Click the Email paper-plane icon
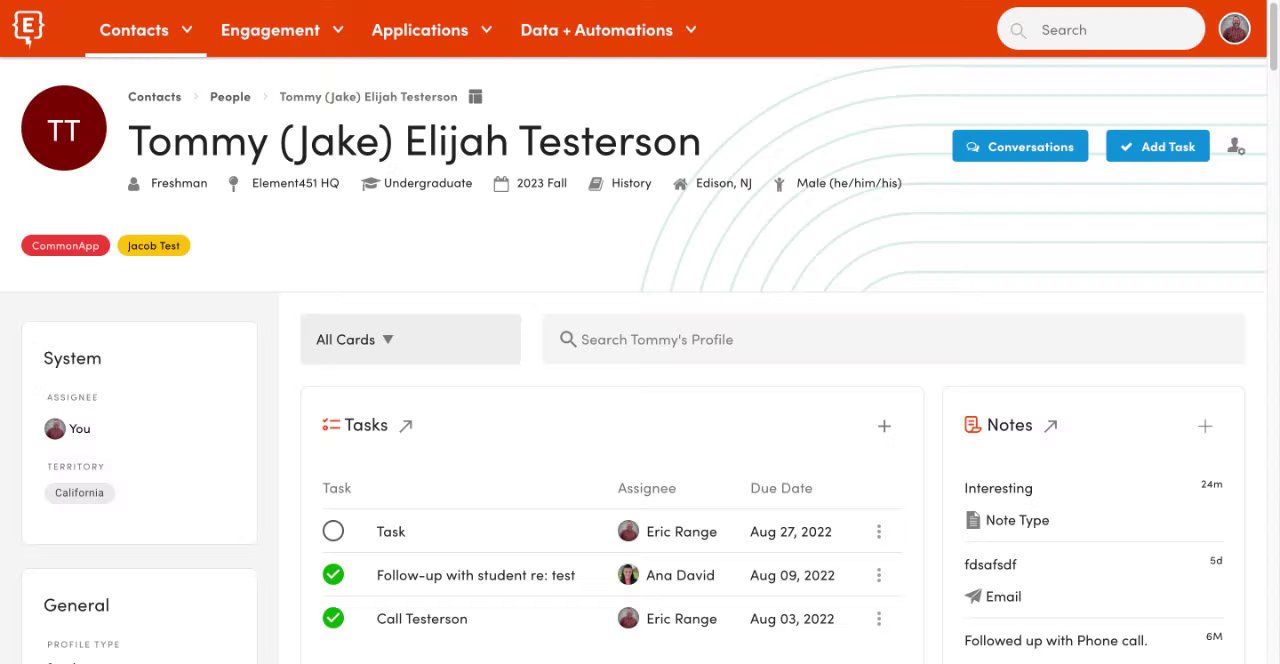1280x664 pixels. (973, 596)
